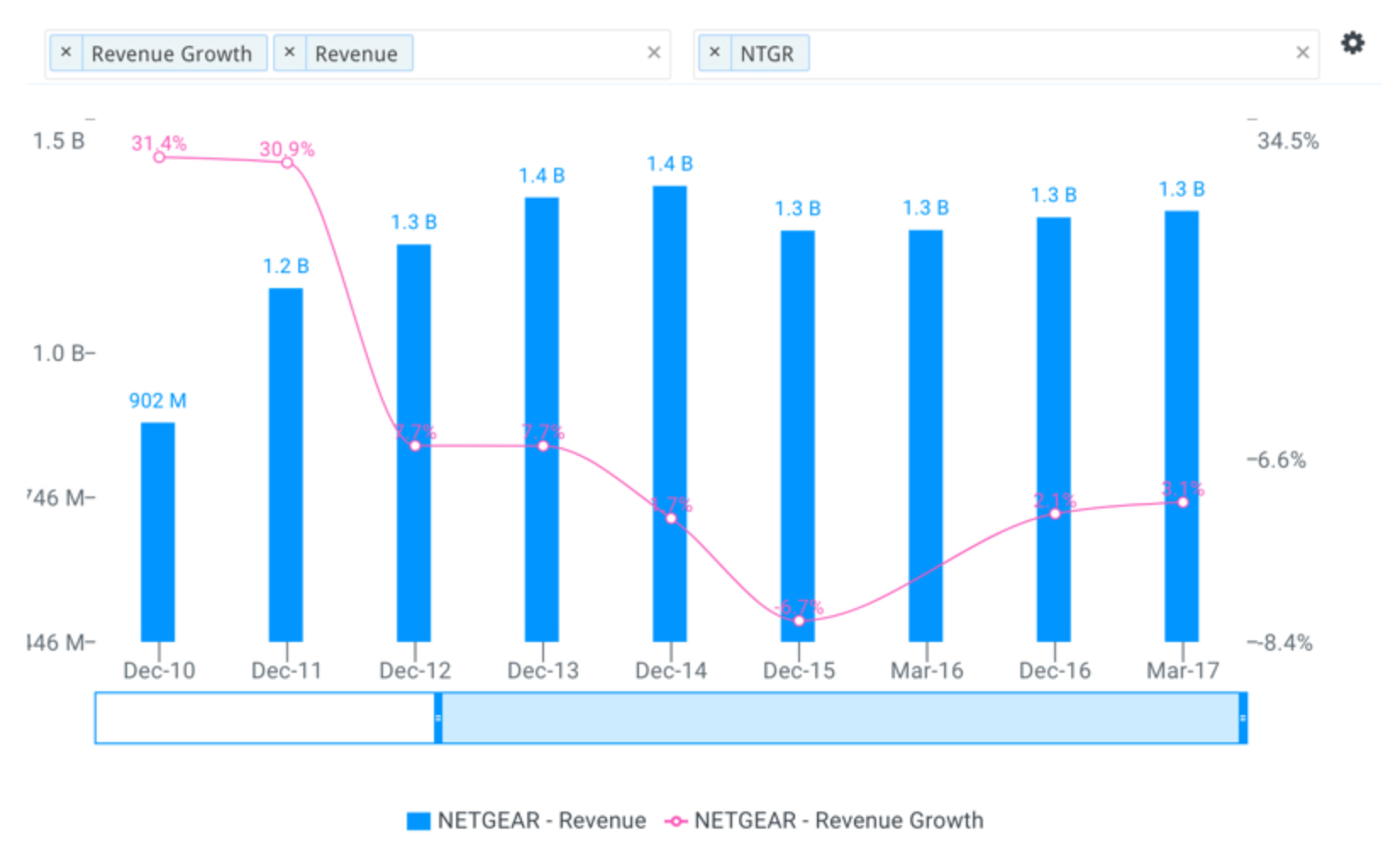Click the right handle of range slider

[x=1243, y=718]
